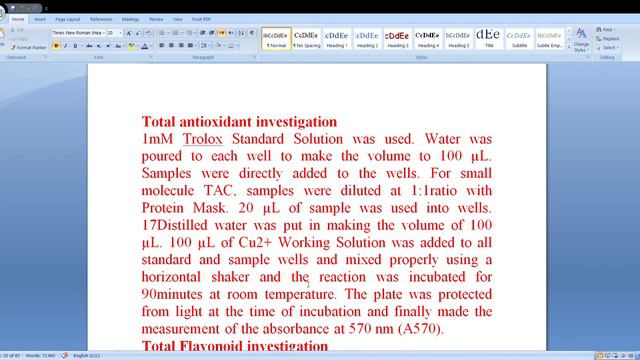Viewport: 640px width, 360px height.
Task: Click Increase Indent icon
Action: (211, 33)
